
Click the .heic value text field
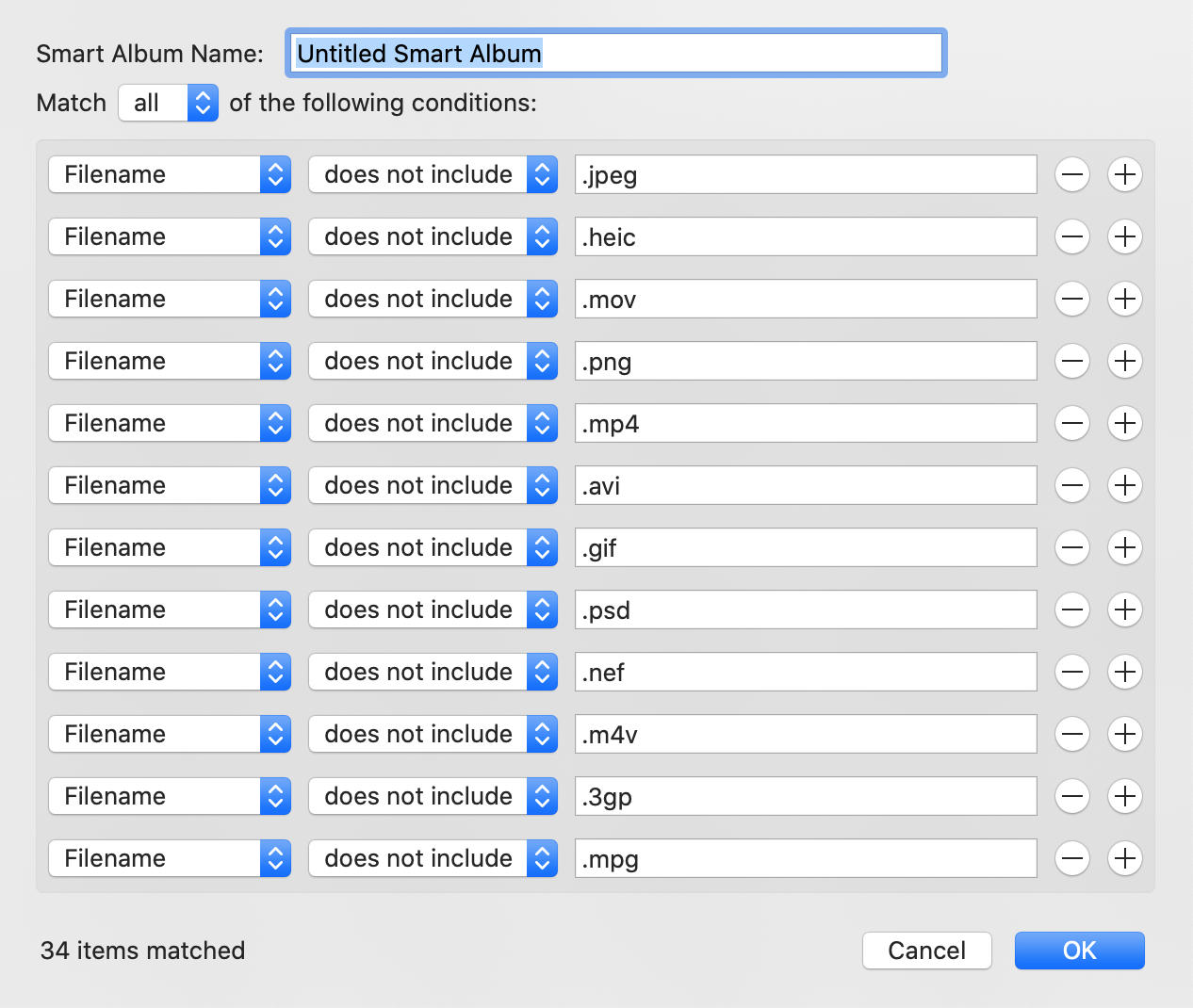point(806,236)
